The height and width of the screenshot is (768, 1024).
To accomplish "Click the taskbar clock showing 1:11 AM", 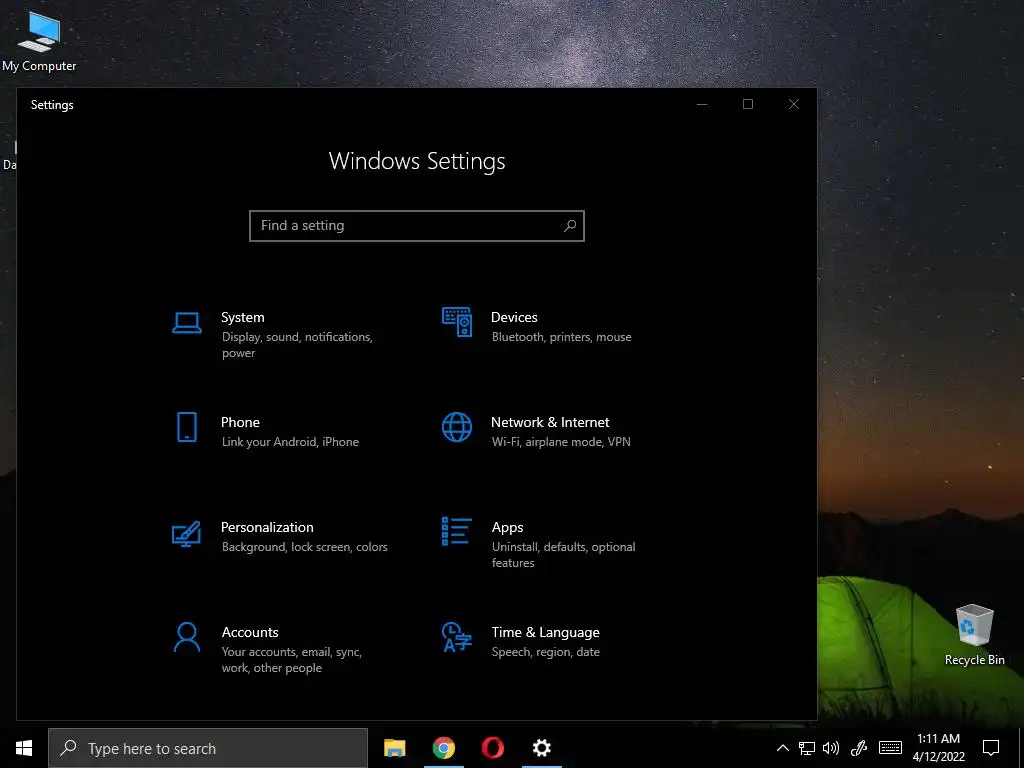I will pos(938,748).
